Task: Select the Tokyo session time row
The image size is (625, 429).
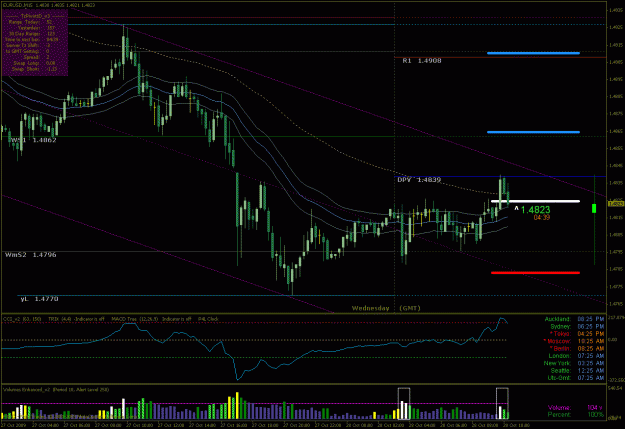Action: tap(577, 334)
